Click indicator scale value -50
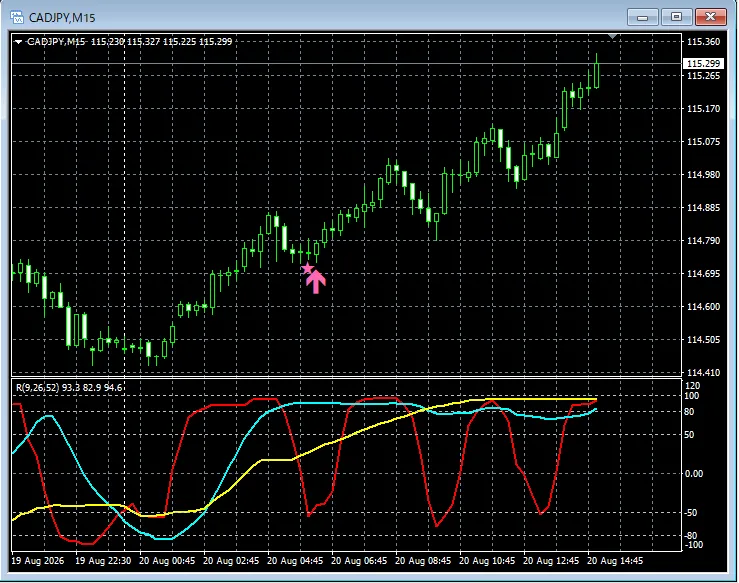This screenshot has height=583, width=739. pyautogui.click(x=692, y=513)
